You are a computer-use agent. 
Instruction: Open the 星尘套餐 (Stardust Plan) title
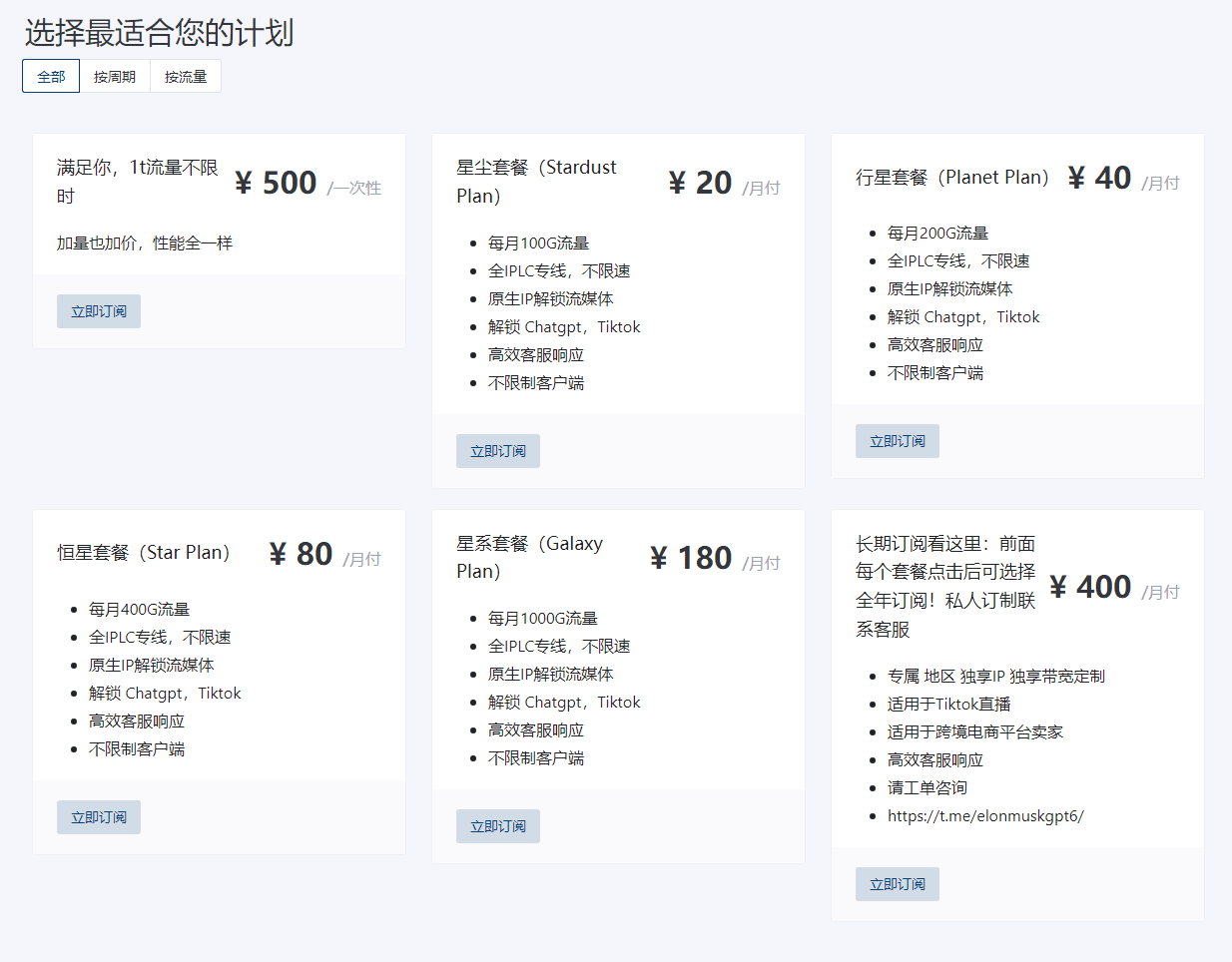[x=536, y=182]
